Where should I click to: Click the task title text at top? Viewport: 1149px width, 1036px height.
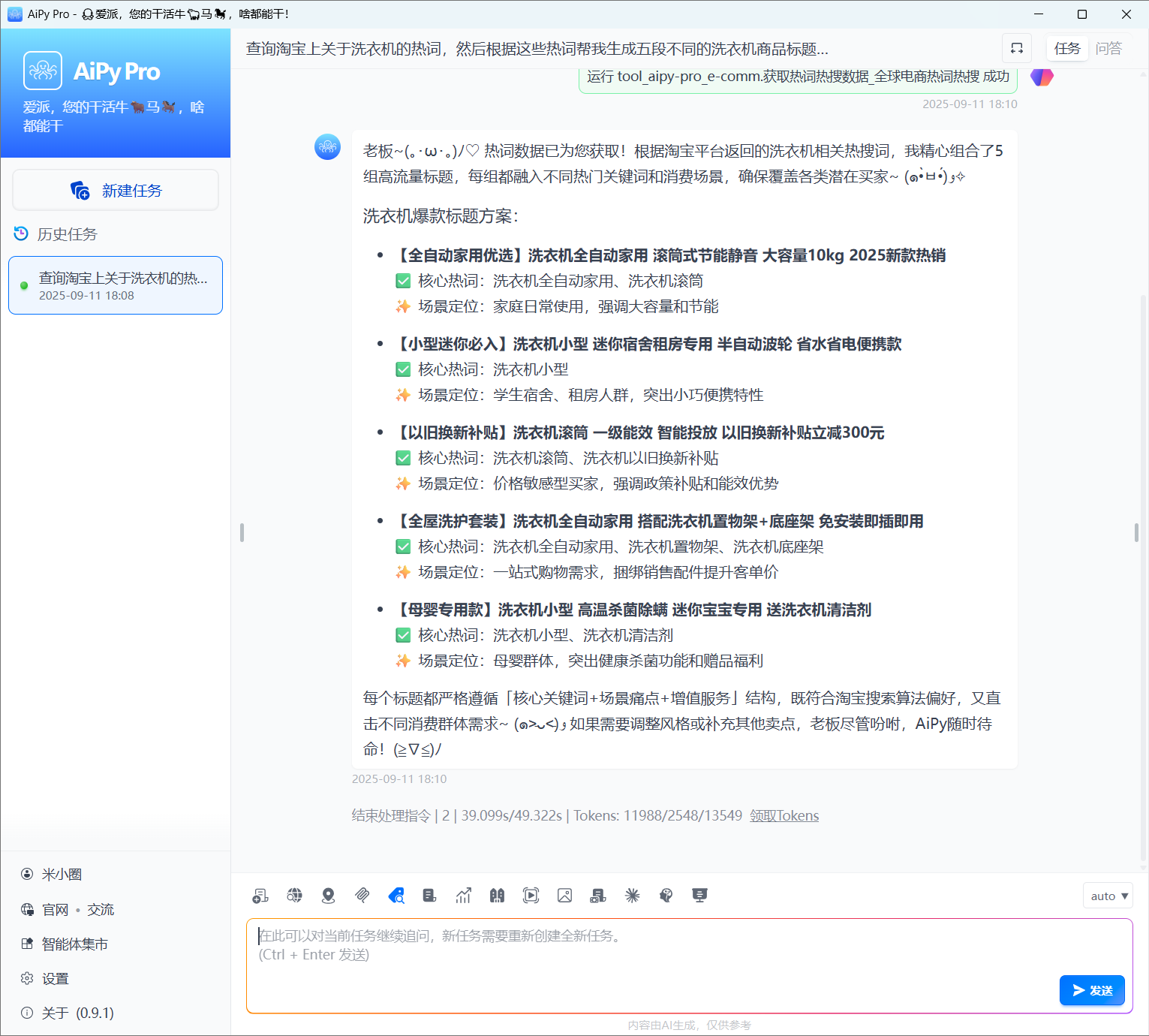(537, 49)
